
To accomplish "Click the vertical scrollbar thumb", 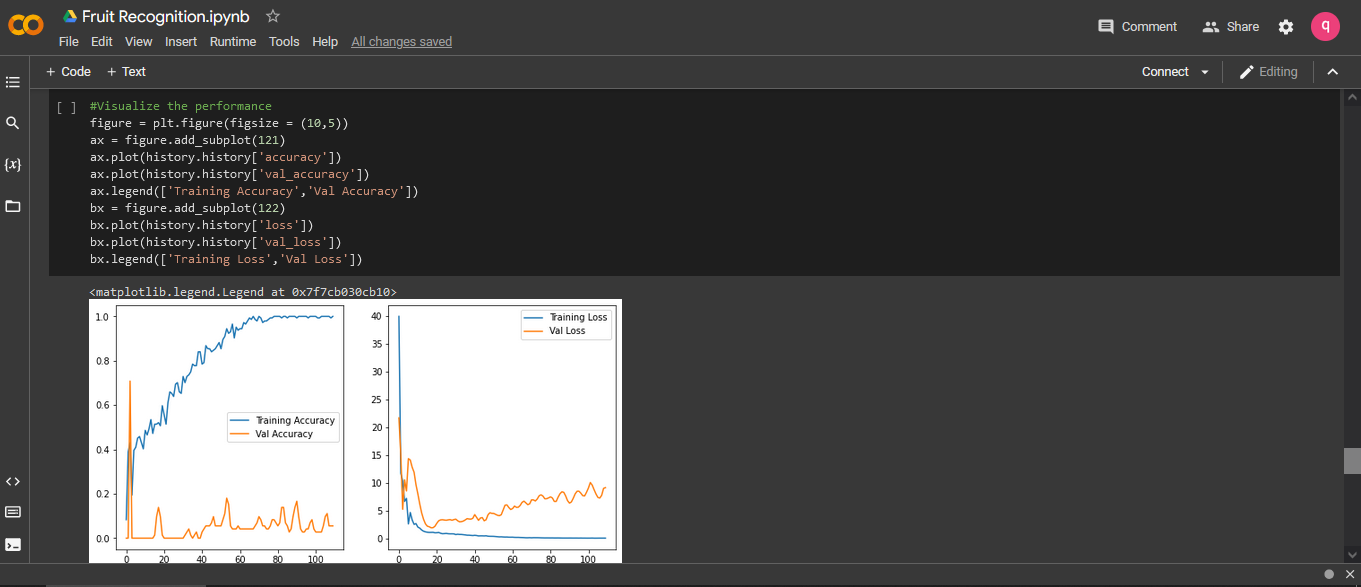I will (x=1352, y=461).
